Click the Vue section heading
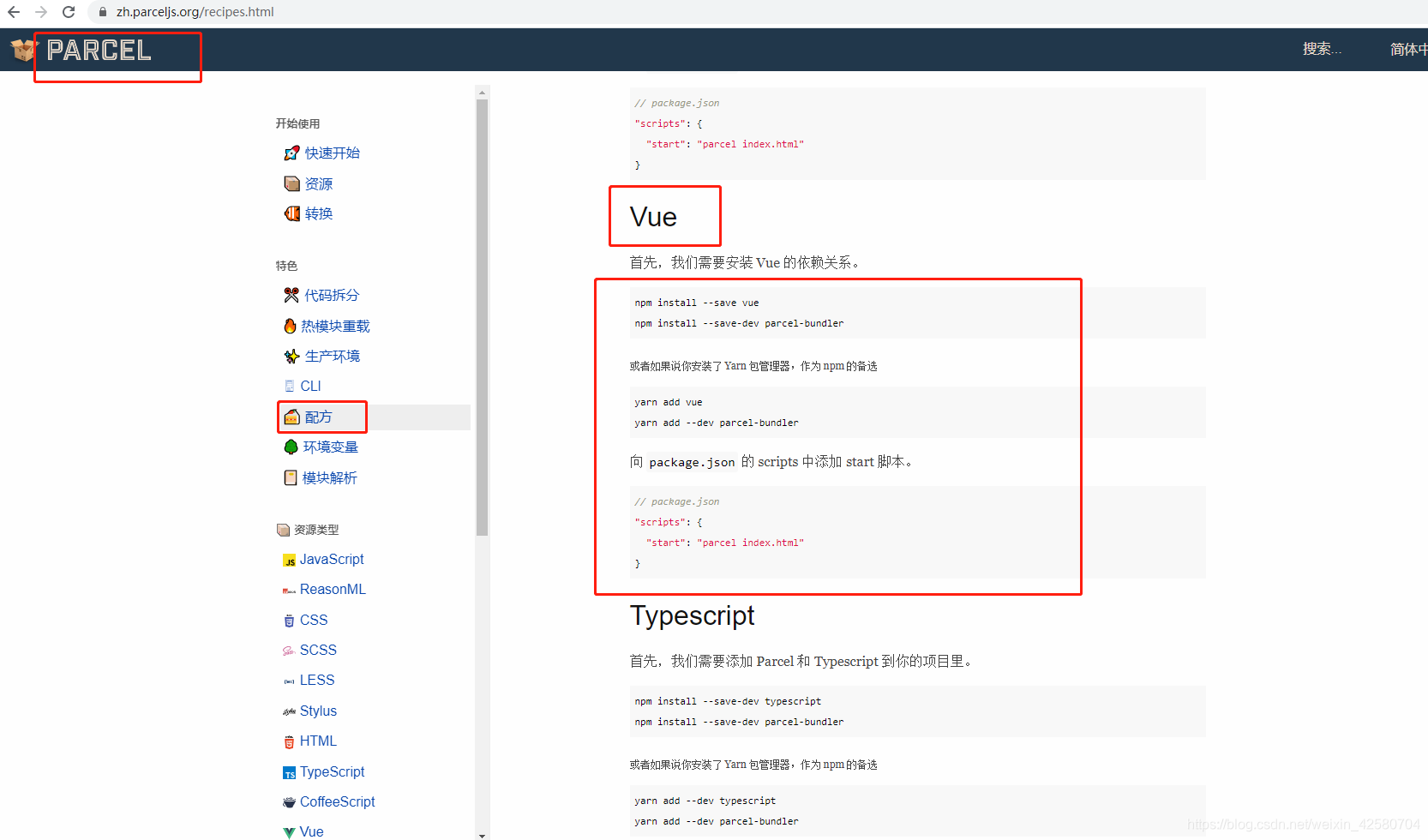1428x840 pixels. coord(653,217)
